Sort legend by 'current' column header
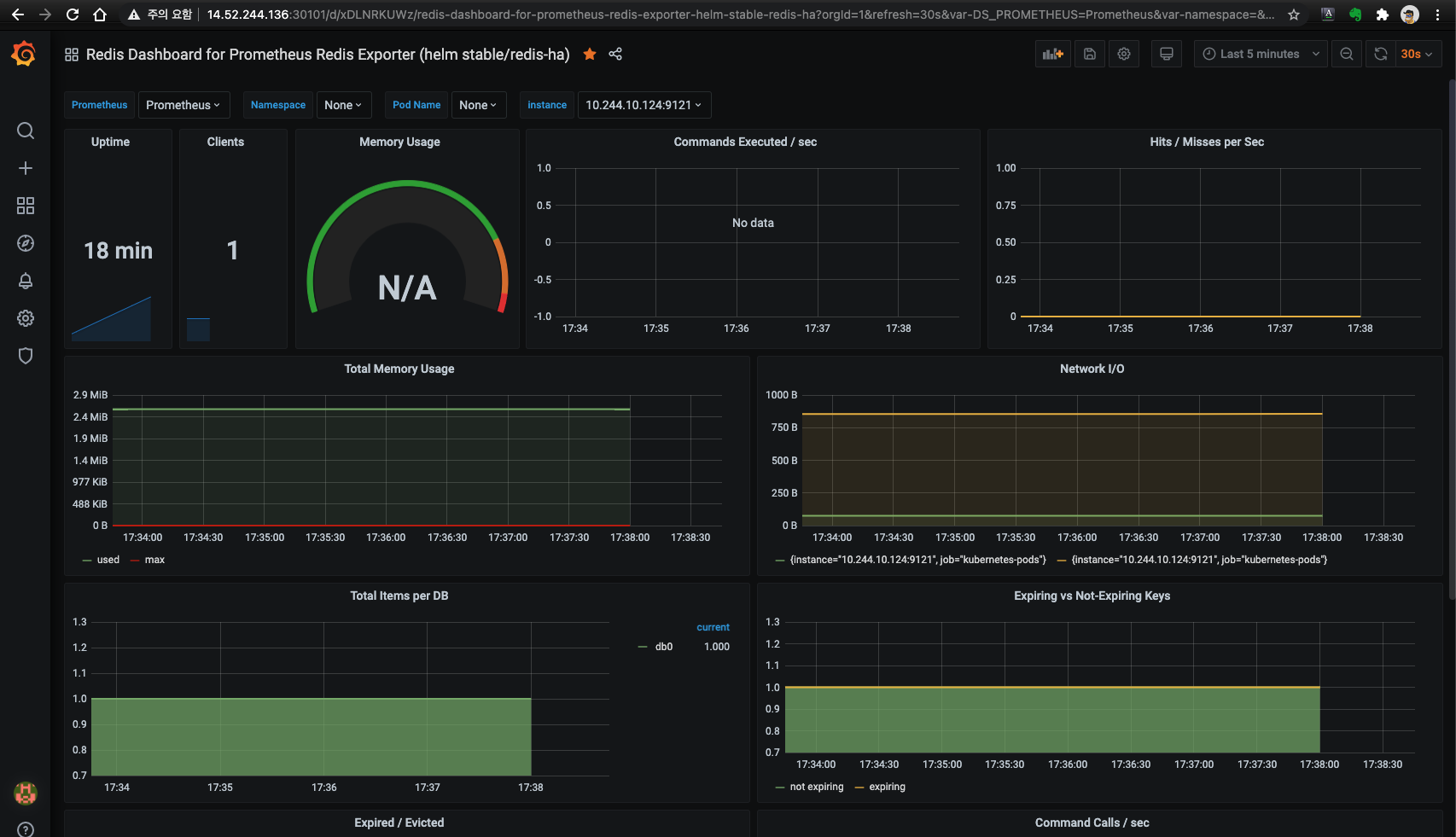This screenshot has height=837, width=1456. (713, 627)
